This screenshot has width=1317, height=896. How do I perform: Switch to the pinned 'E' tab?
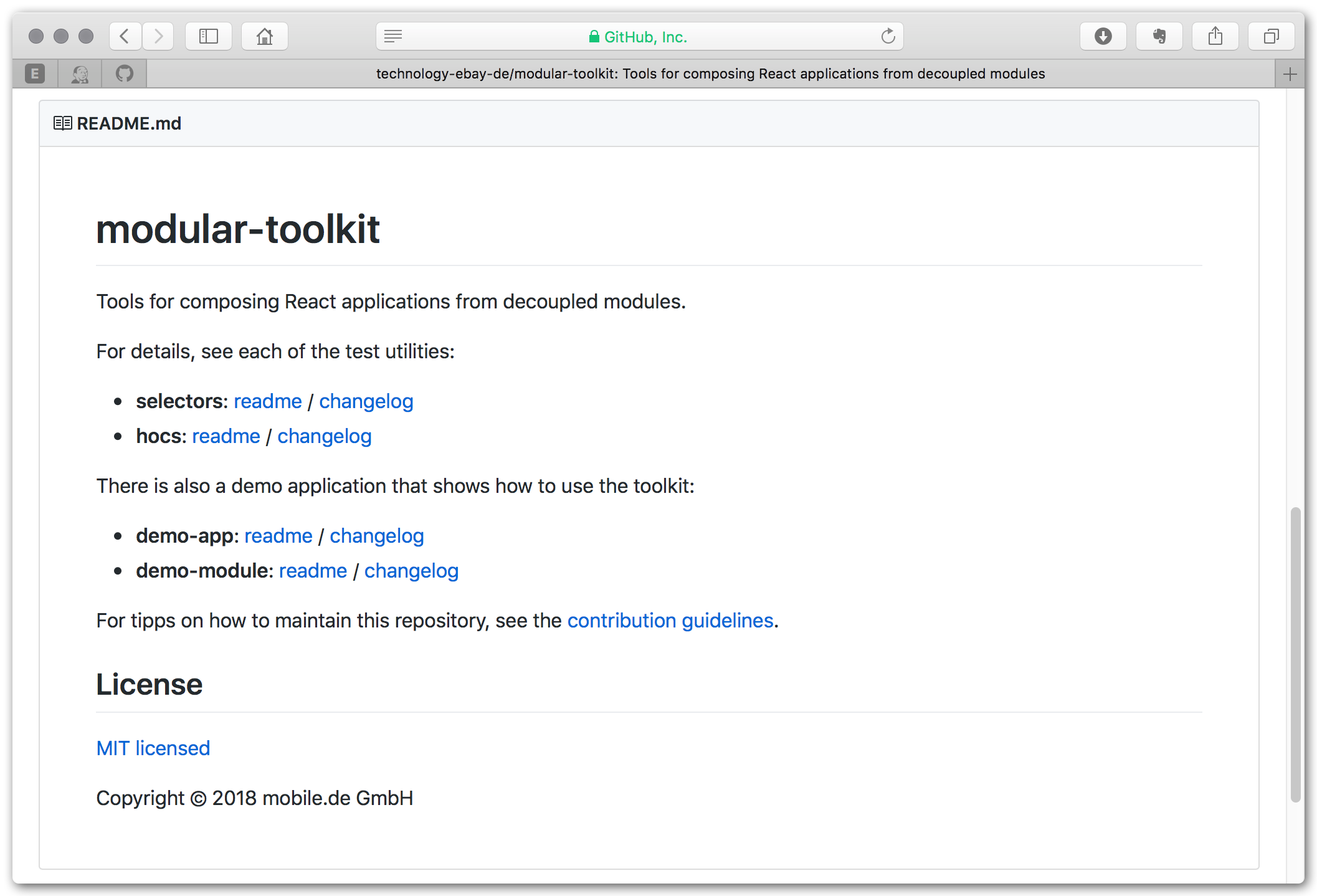click(x=35, y=74)
